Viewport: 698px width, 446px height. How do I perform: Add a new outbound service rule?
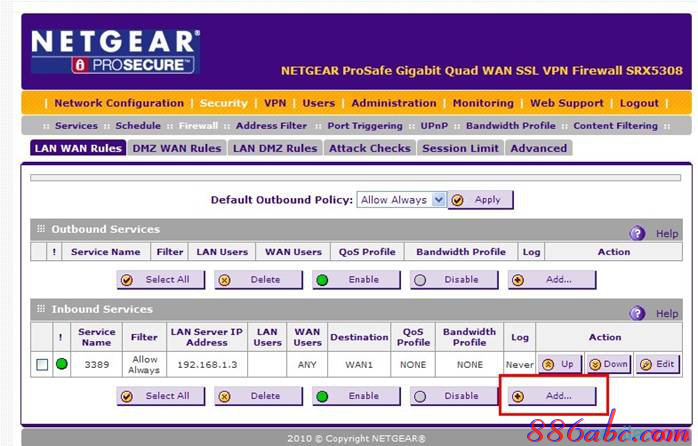pos(552,280)
